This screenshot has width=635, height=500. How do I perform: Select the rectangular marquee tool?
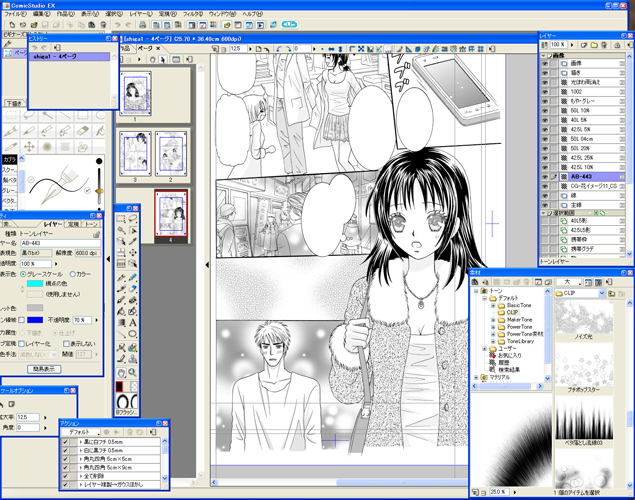coord(121,219)
